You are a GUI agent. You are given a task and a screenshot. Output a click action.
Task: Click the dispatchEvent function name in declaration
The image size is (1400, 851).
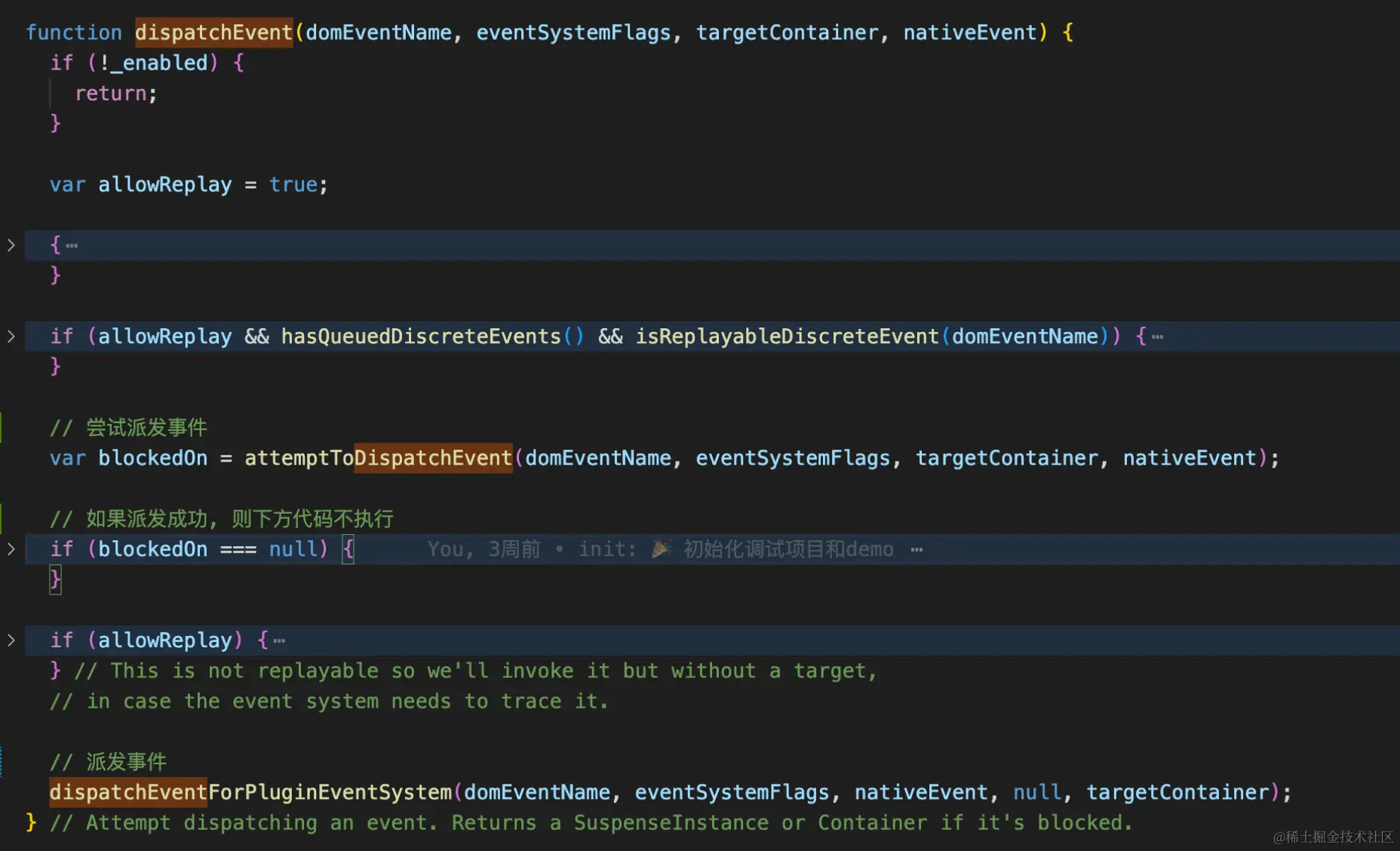213,32
